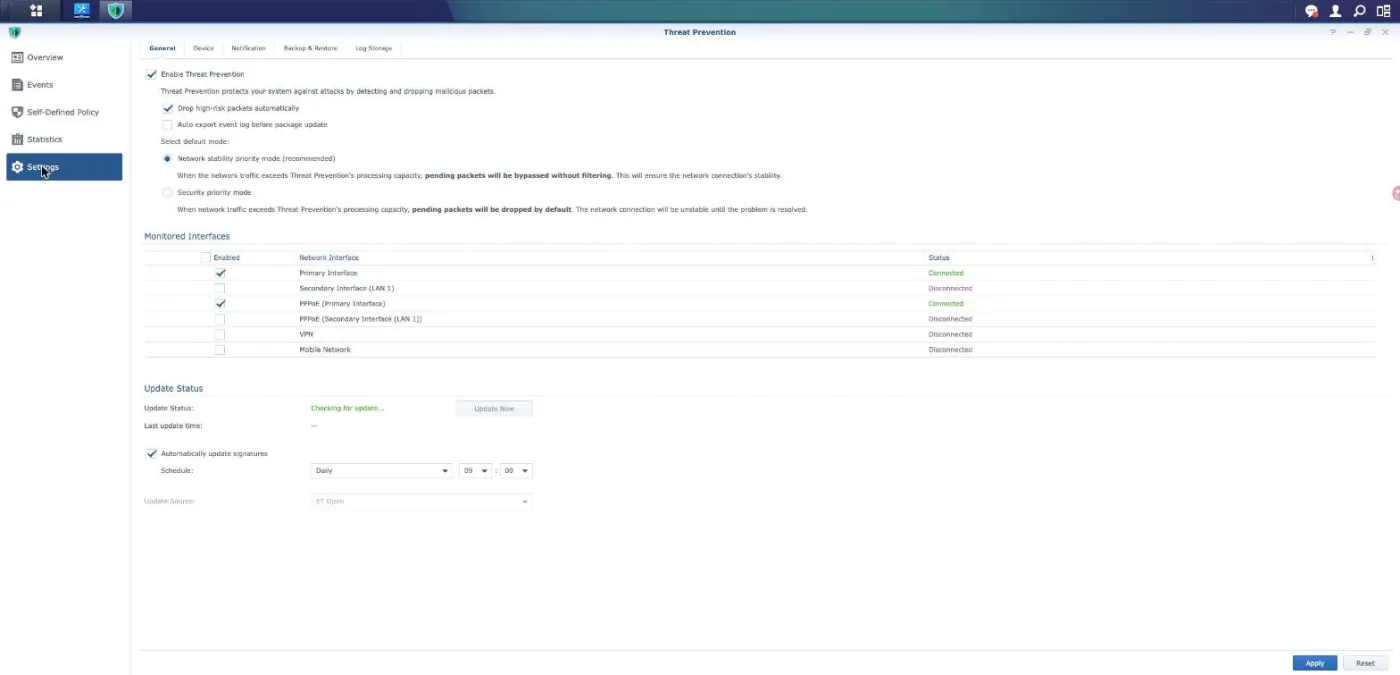This screenshot has width=1400, height=675.
Task: Click the Overview sidebar icon
Action: coord(17,58)
